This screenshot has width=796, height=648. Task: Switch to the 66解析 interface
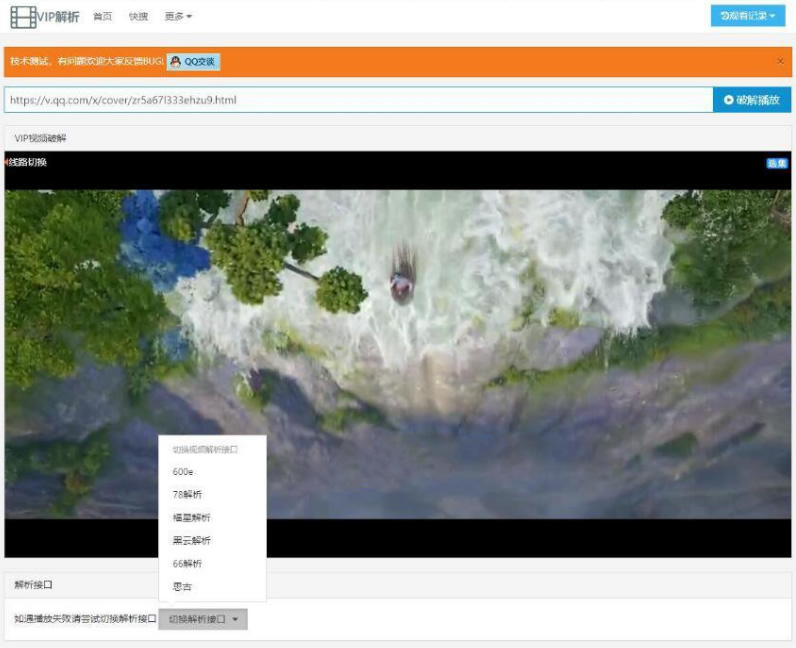187,563
